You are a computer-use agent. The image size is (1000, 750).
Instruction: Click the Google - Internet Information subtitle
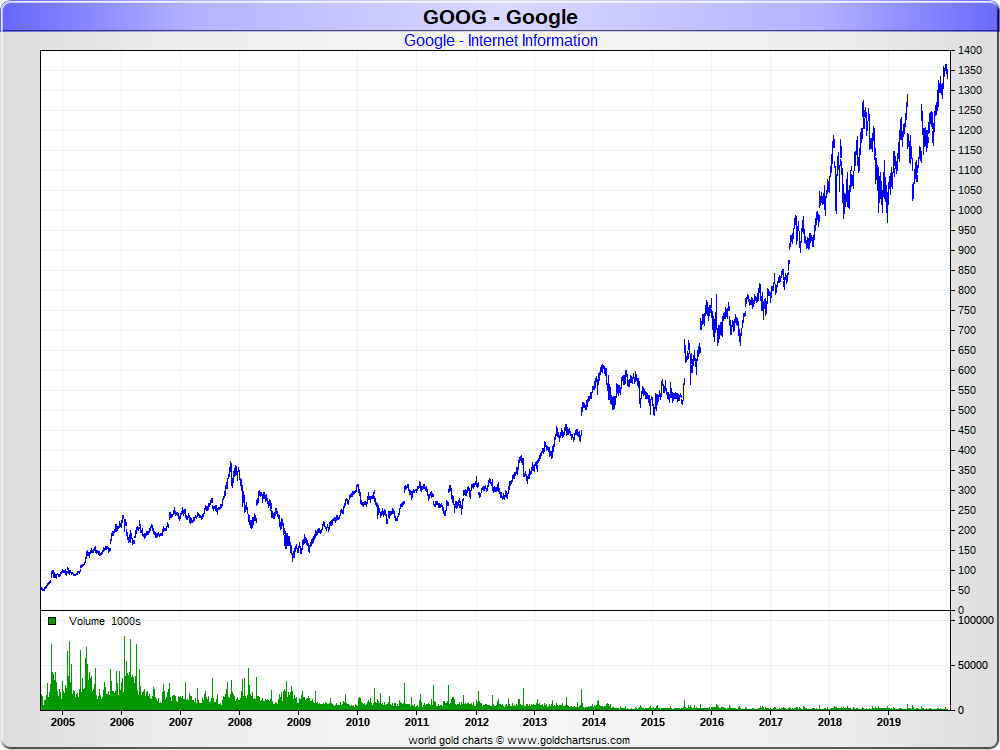tap(501, 41)
